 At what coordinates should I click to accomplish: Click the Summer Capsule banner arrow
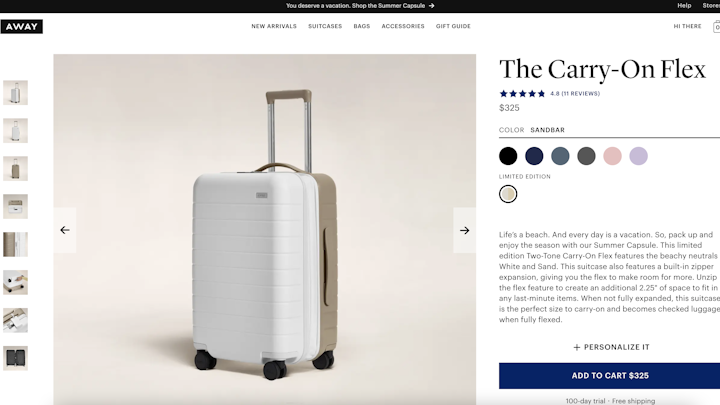431,6
